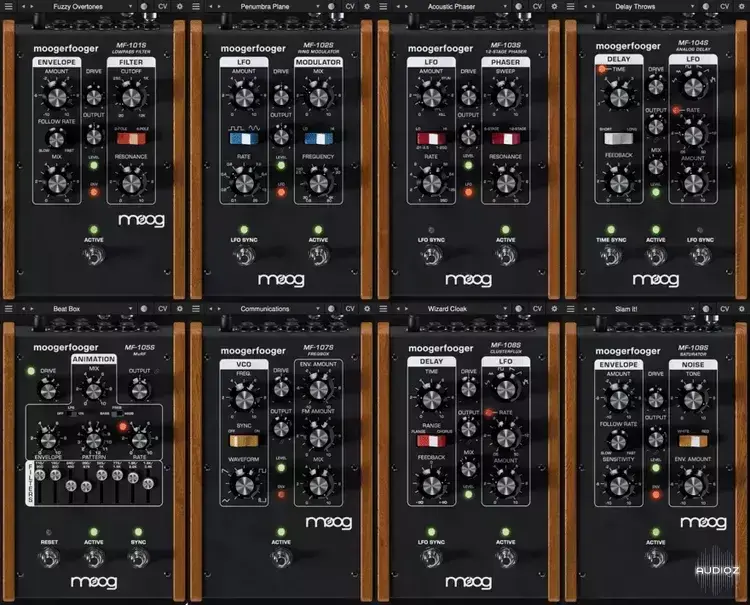
Task: Toggle the MF-104S Time Sync footswitch
Action: (611, 256)
